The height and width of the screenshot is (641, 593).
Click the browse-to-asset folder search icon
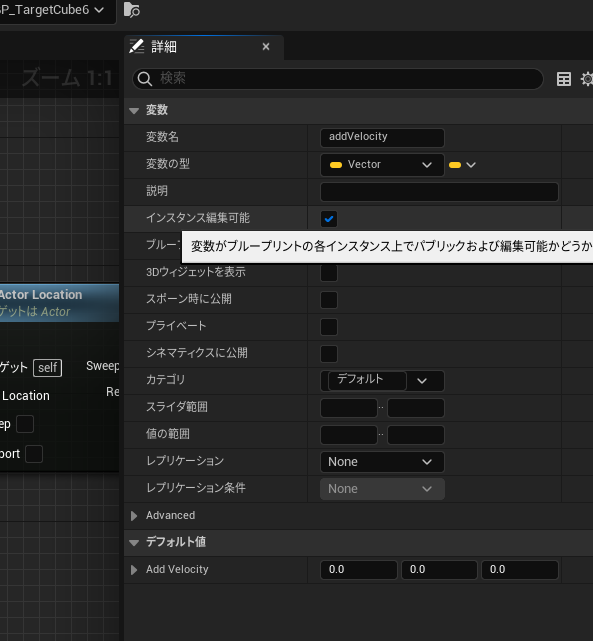tap(132, 10)
